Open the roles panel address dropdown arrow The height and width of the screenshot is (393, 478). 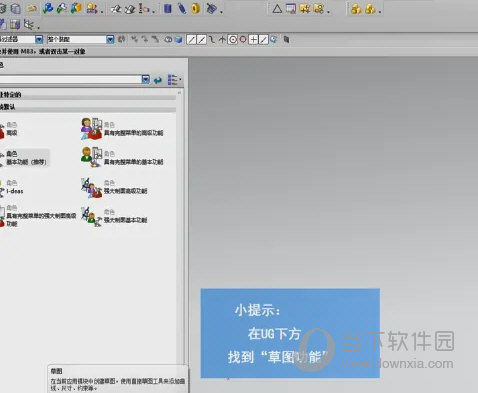[x=146, y=79]
